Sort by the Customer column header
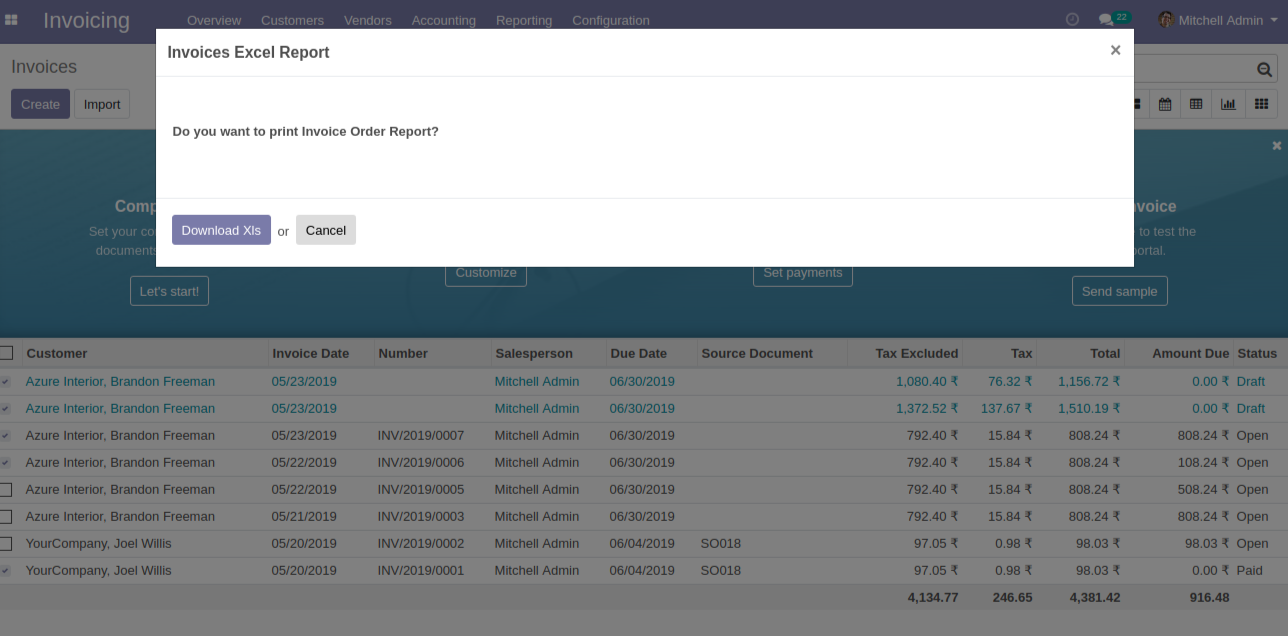The width and height of the screenshot is (1288, 636). (57, 353)
